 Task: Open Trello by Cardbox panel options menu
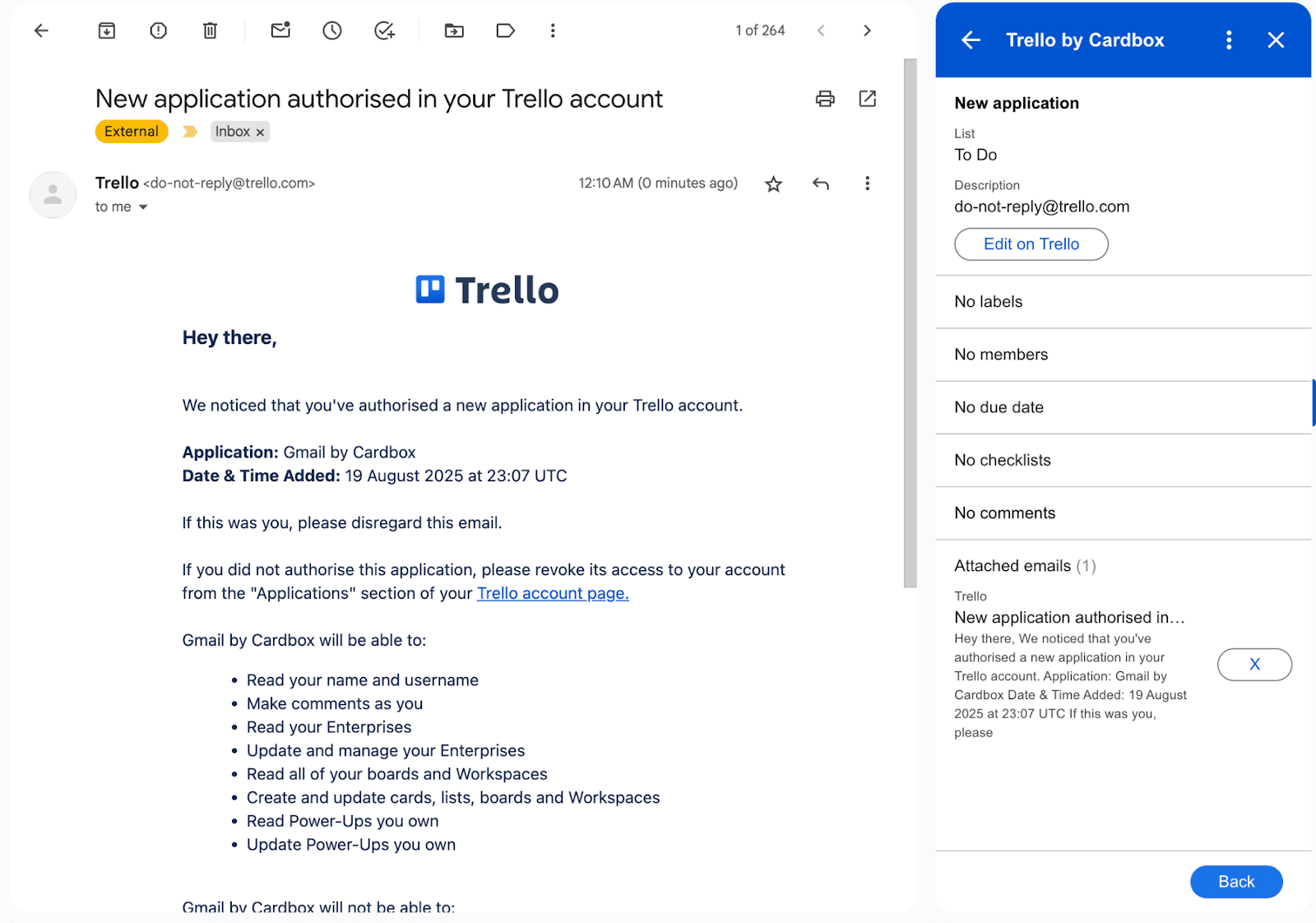coord(1229,40)
